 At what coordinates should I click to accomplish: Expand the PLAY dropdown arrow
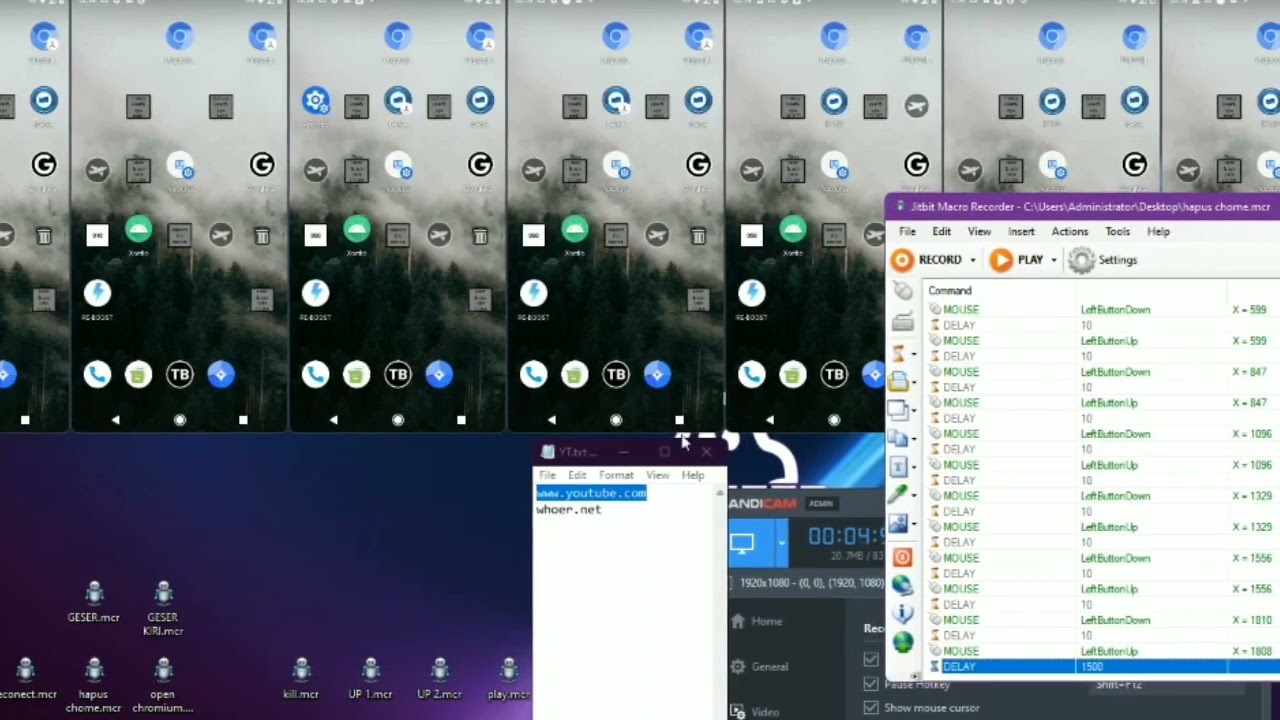coord(1053,260)
